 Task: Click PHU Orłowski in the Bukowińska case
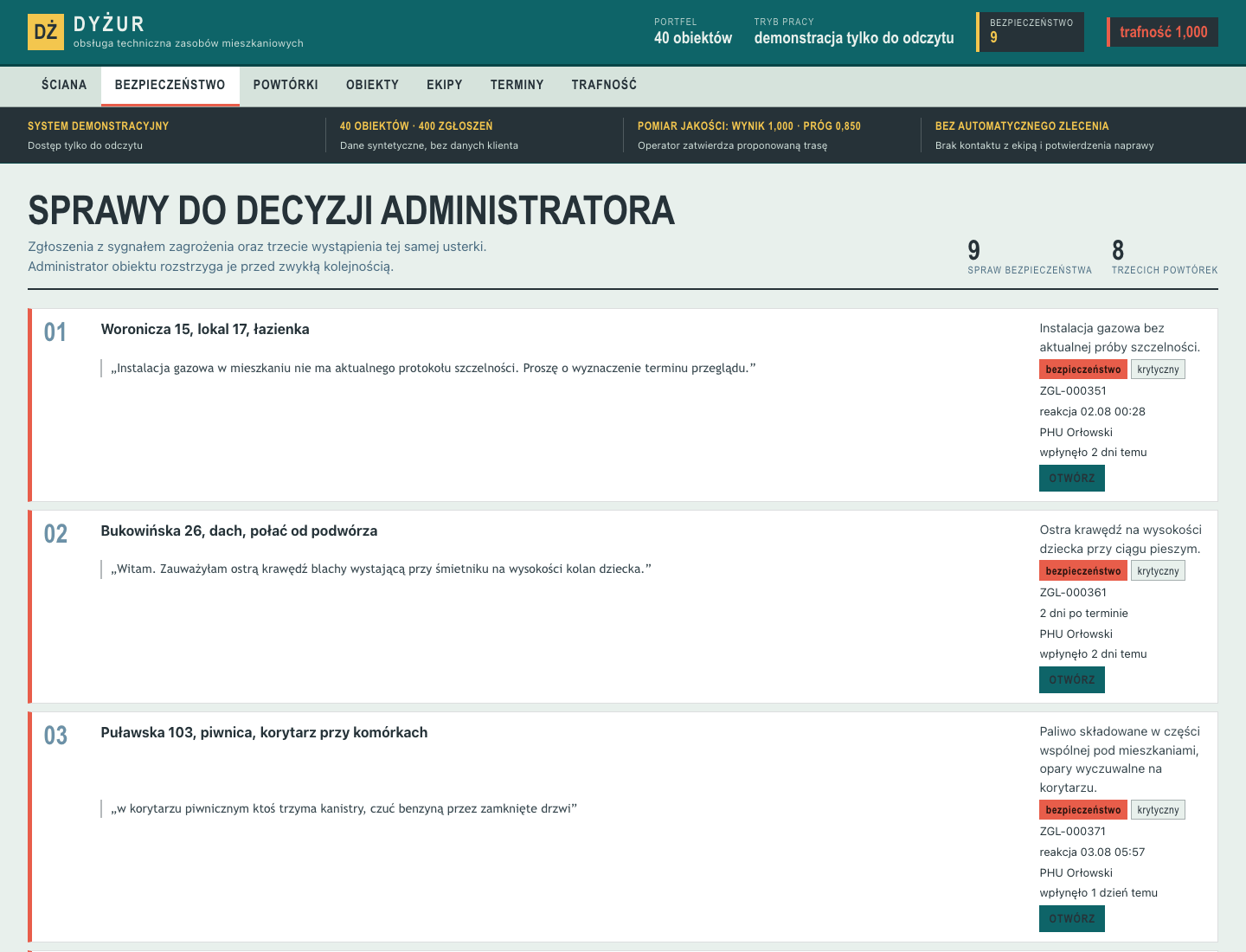click(x=1076, y=634)
